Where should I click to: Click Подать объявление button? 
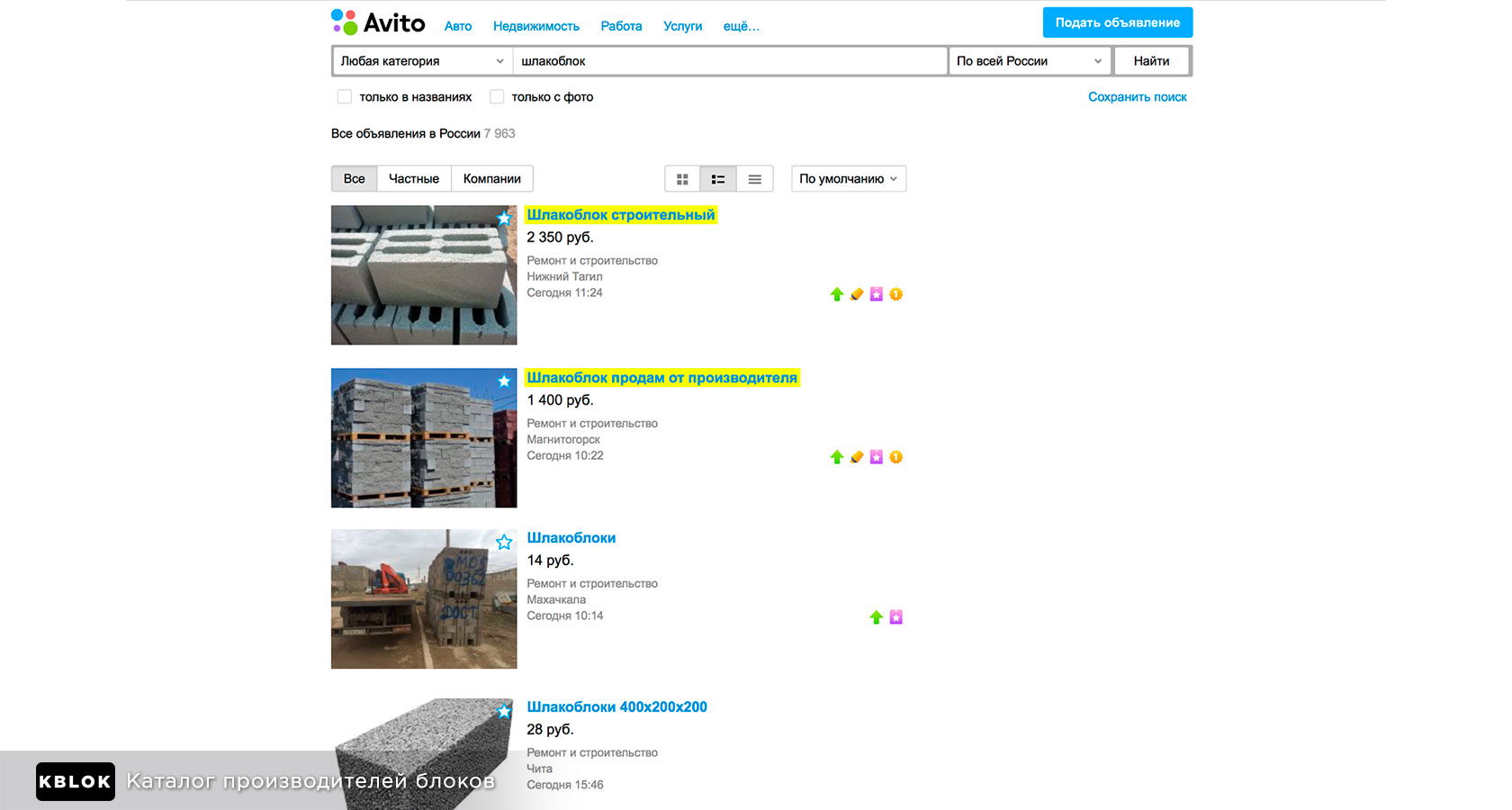(x=1118, y=22)
